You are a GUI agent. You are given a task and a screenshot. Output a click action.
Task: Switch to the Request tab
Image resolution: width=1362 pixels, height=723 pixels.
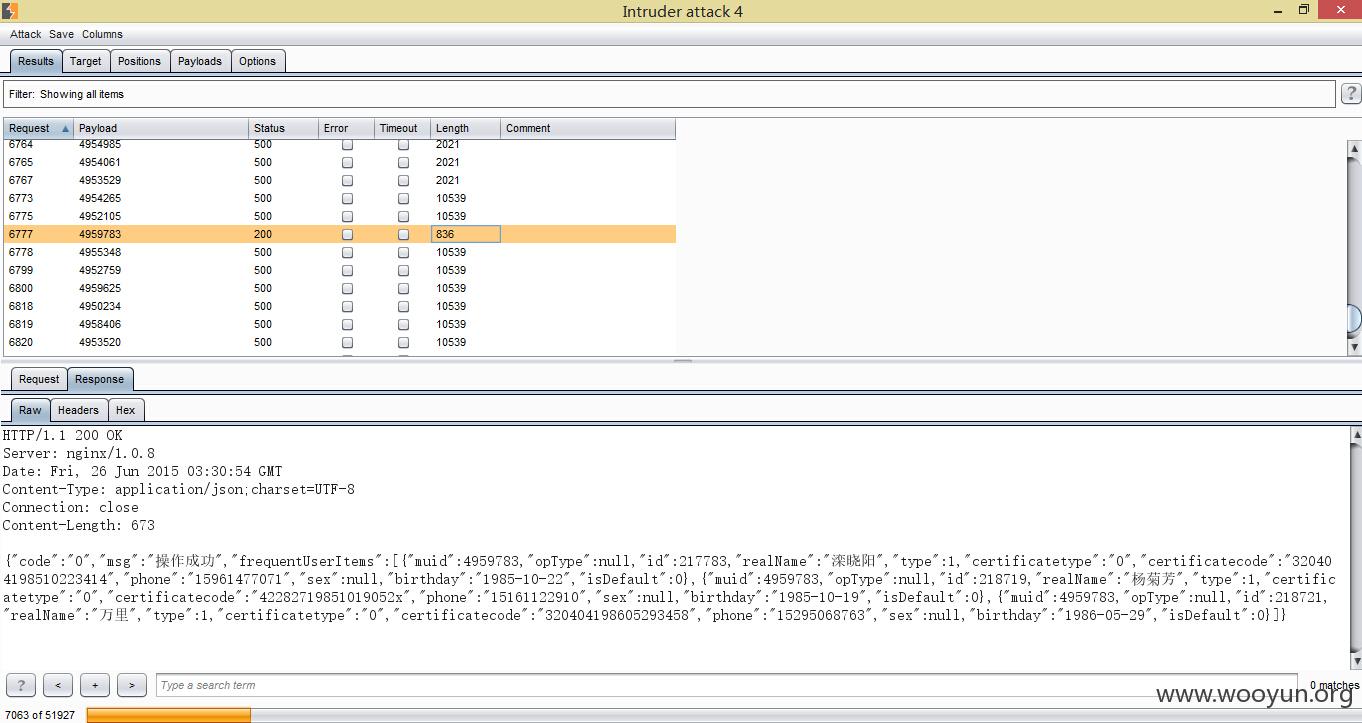pyautogui.click(x=39, y=379)
